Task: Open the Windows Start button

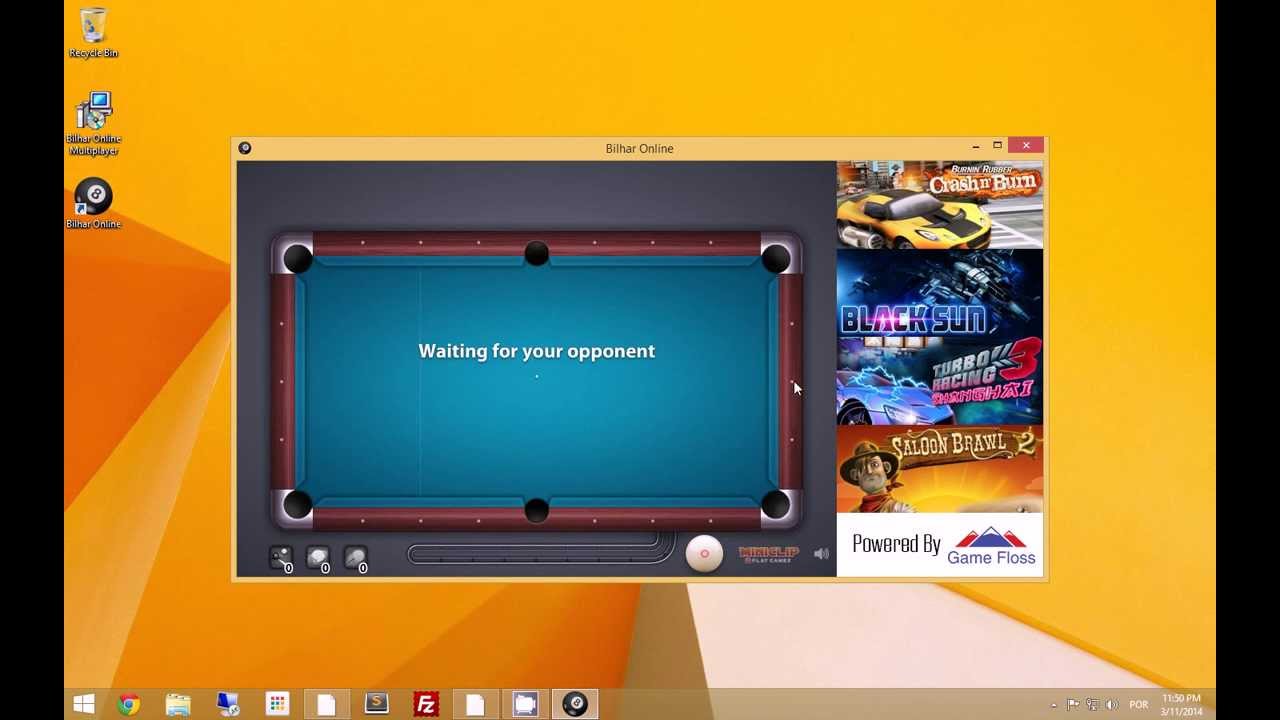Action: (x=84, y=704)
